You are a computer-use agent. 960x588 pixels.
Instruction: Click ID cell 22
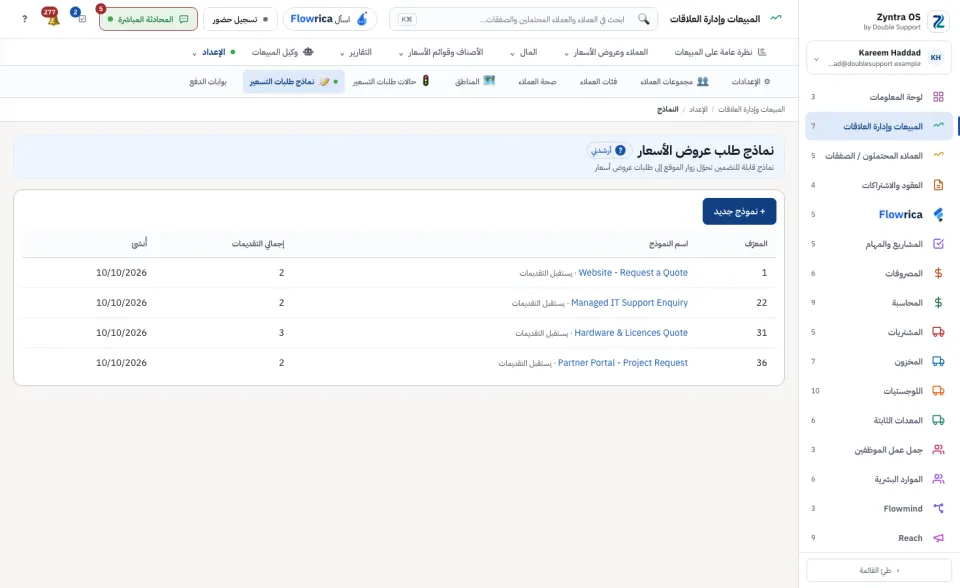(x=762, y=303)
